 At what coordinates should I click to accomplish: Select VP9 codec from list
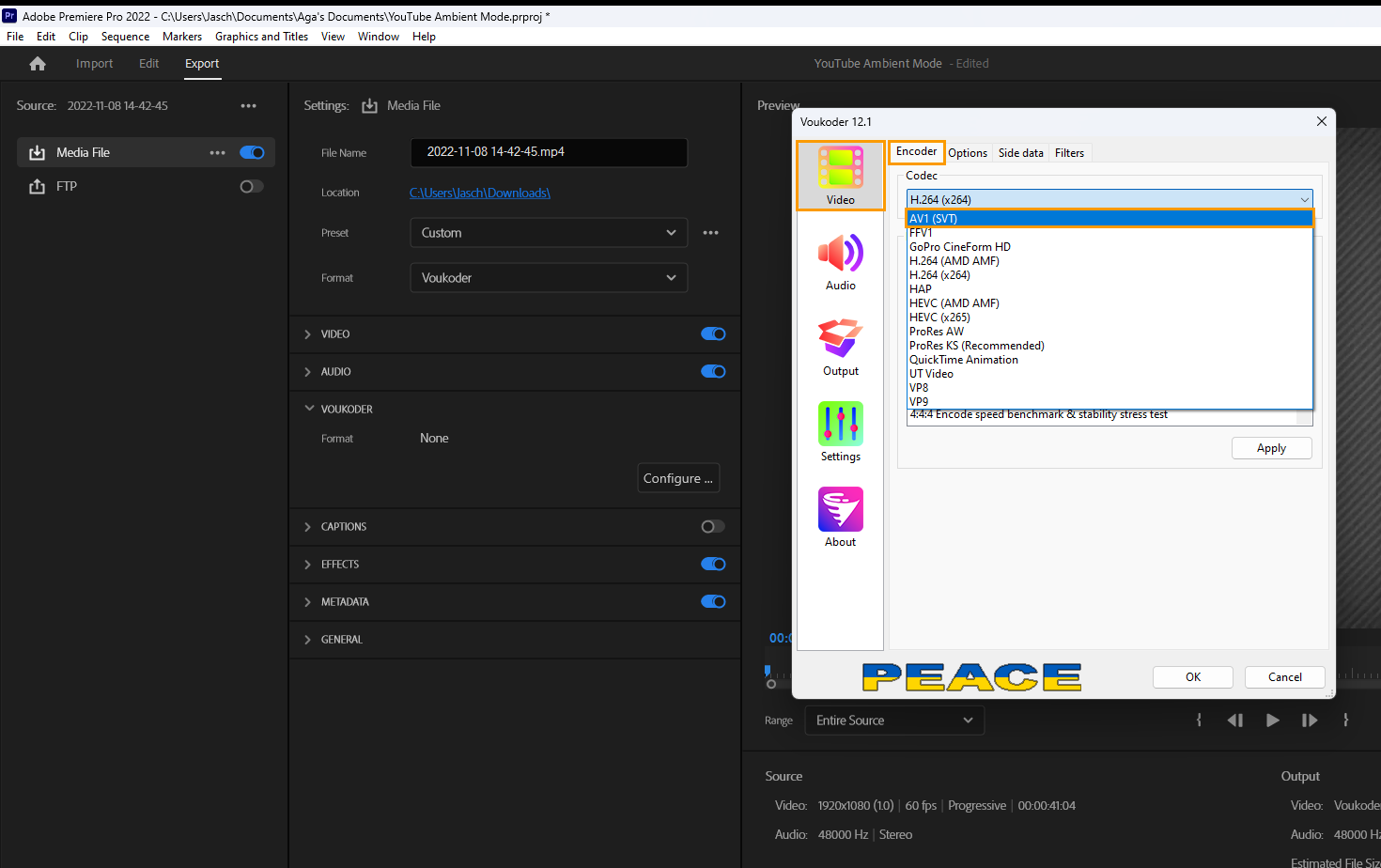click(1109, 402)
